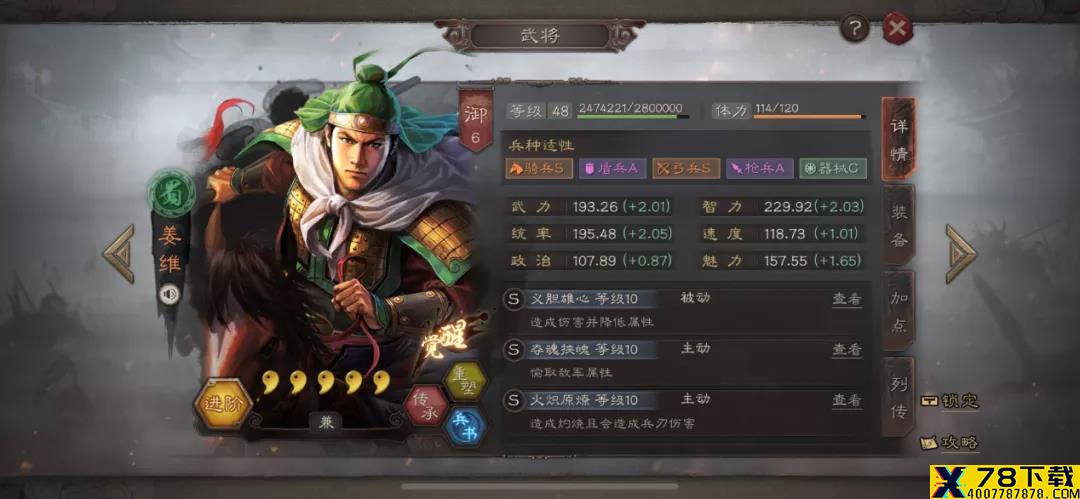
Task: Click the green experience progress bar
Action: pos(633,117)
